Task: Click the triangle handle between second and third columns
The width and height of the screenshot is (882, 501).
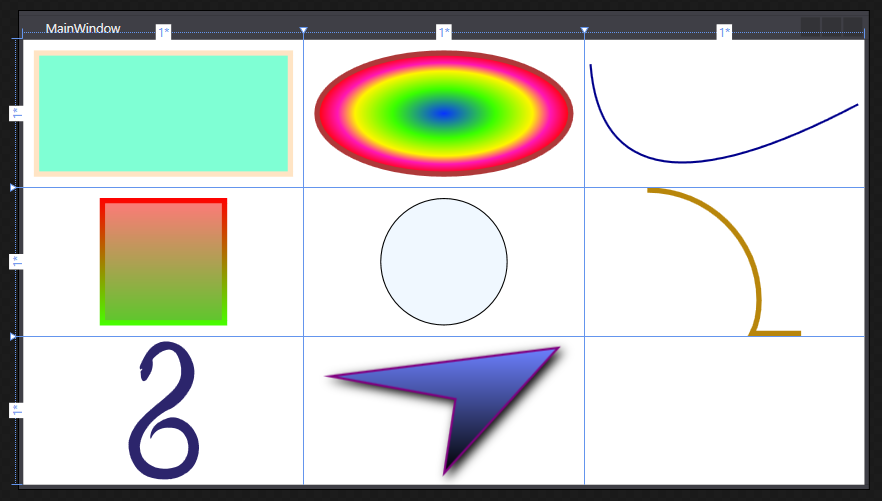Action: point(585,31)
